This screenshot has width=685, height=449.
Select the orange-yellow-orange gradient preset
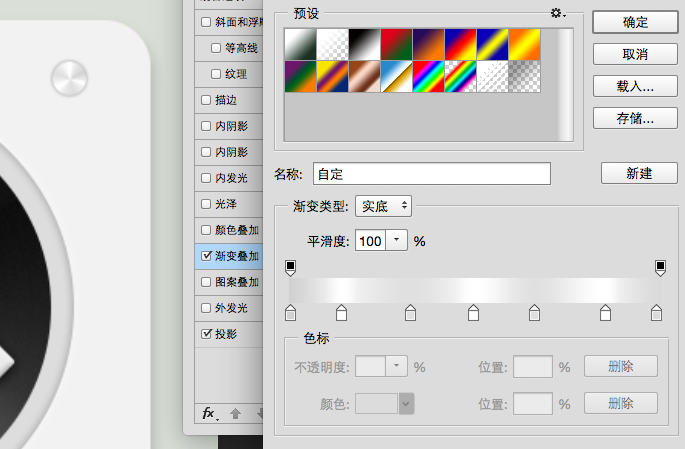point(525,45)
